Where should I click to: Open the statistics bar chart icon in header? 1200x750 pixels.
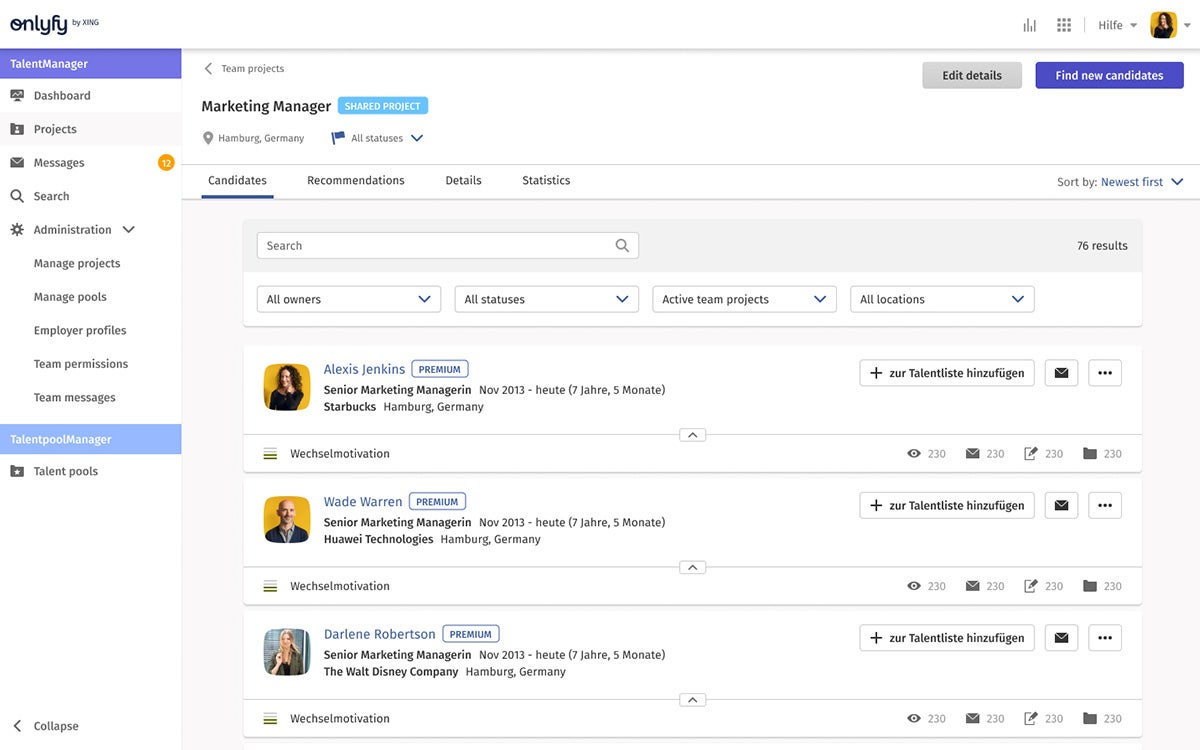1029,24
